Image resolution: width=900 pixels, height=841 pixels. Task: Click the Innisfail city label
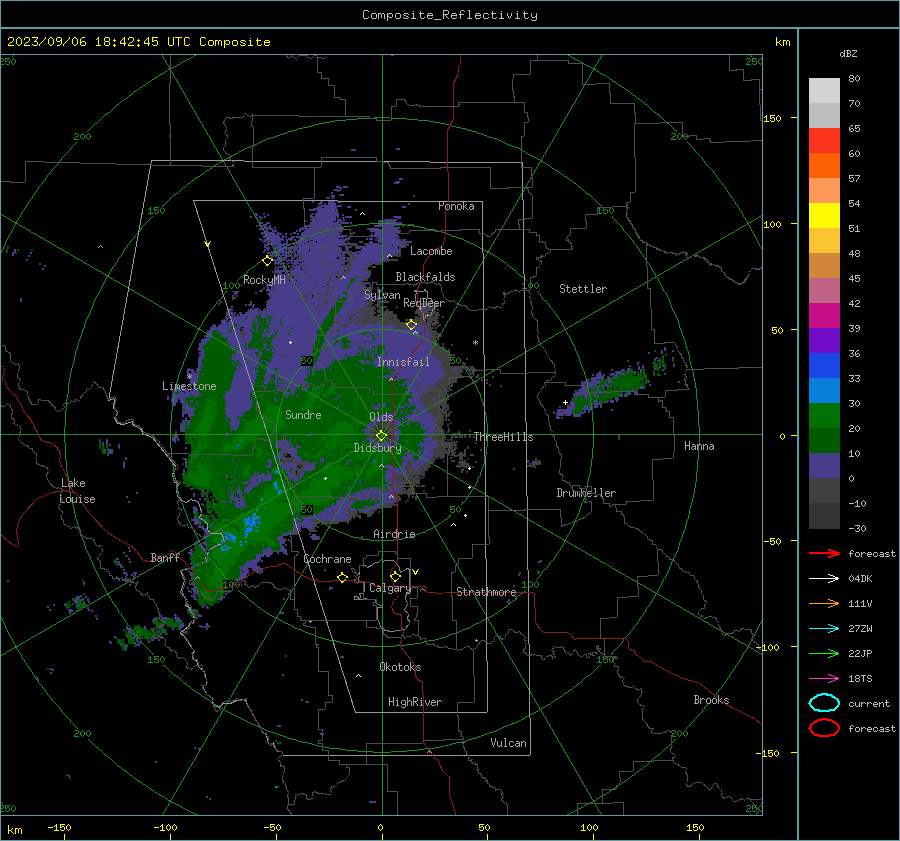coord(403,362)
